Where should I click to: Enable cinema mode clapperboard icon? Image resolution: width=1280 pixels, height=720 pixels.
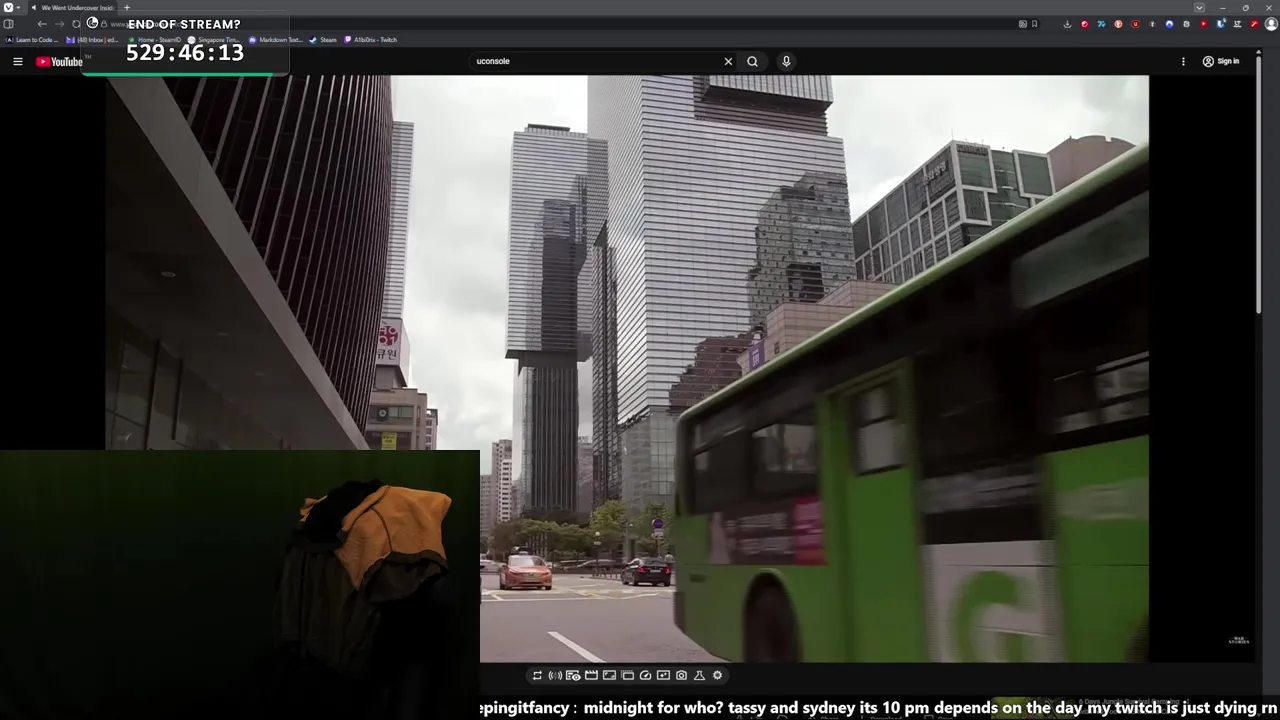[x=591, y=676]
